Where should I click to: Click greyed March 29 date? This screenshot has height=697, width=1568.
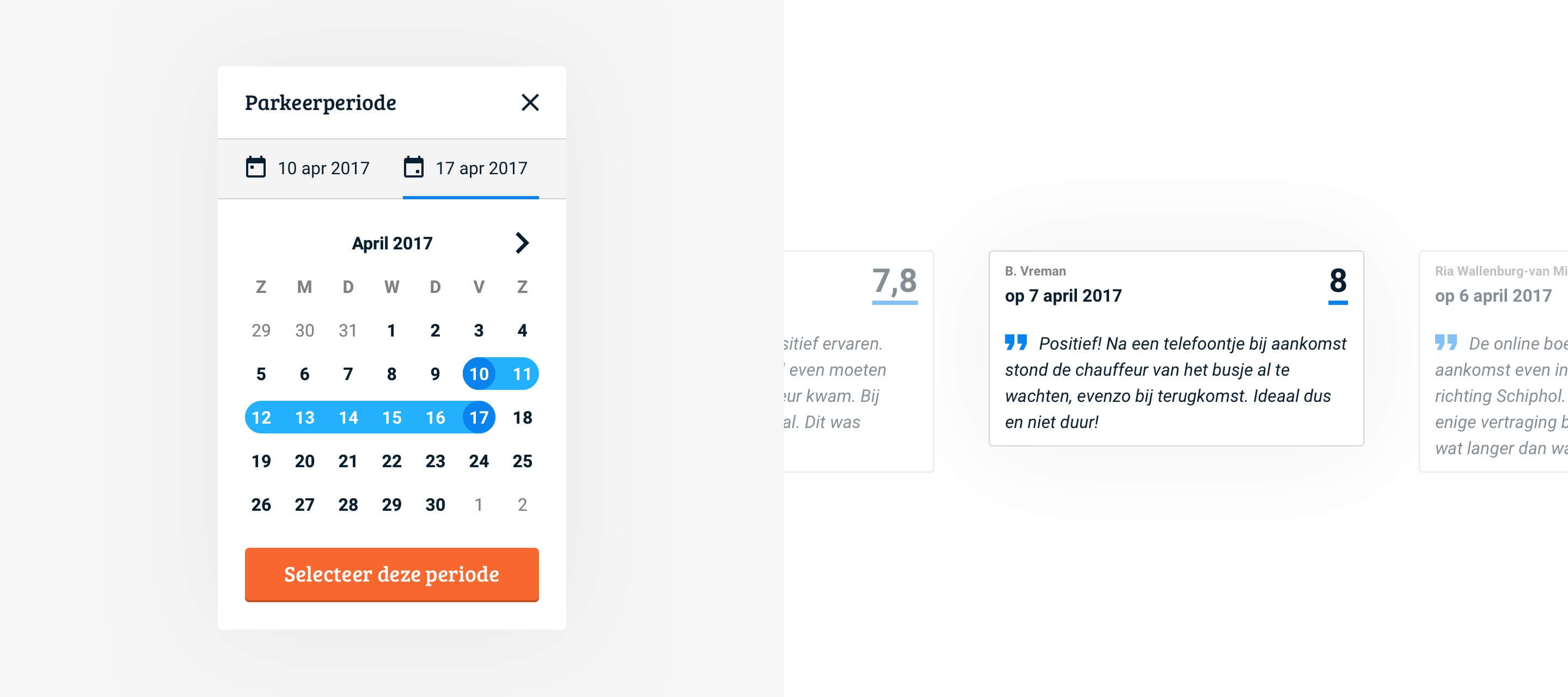pos(261,331)
